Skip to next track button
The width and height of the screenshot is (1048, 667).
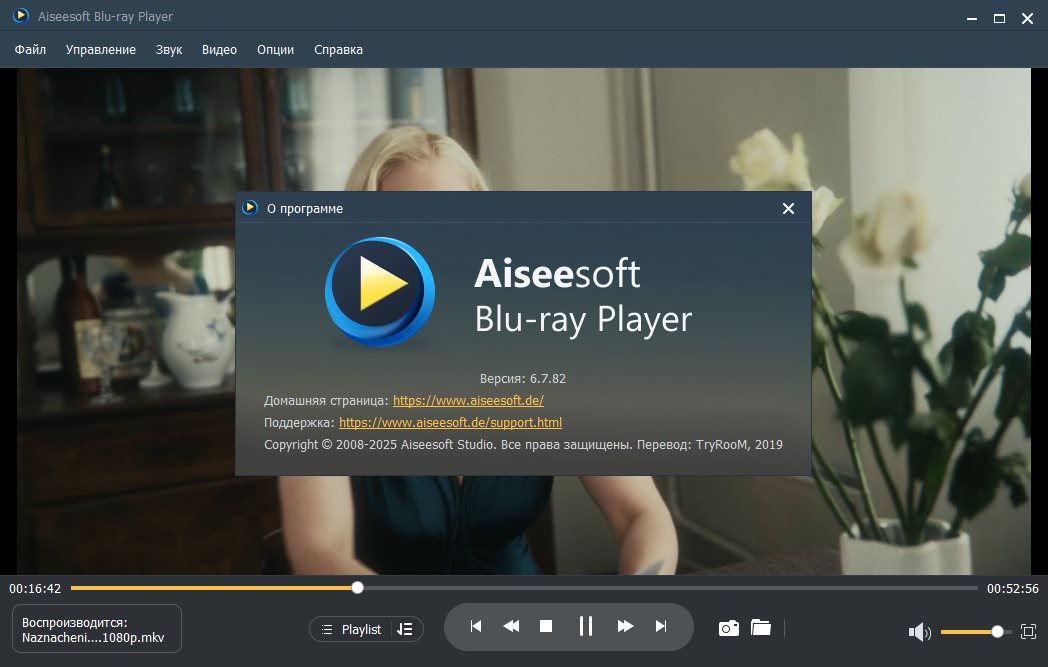[x=660, y=626]
